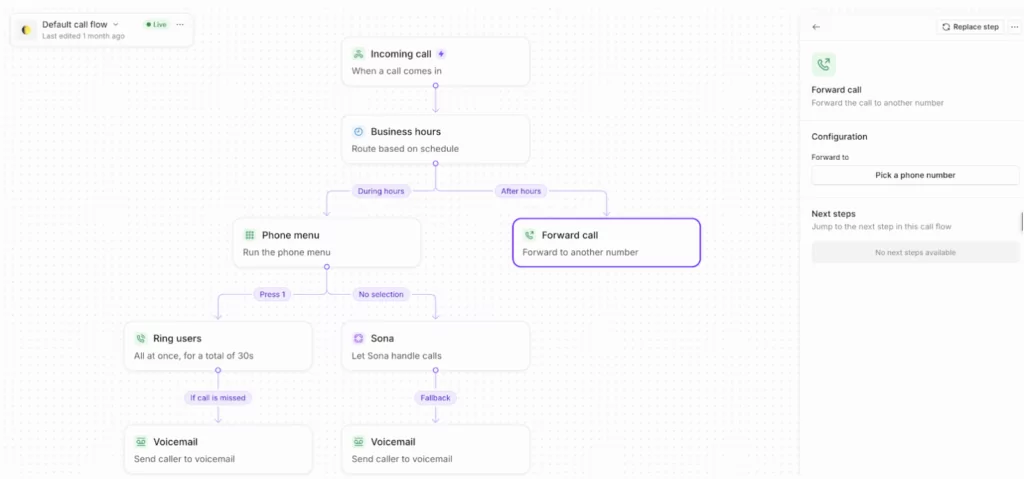Image resolution: width=1024 pixels, height=479 pixels.
Task: Click the Phone menu keypad icon
Action: pos(250,235)
